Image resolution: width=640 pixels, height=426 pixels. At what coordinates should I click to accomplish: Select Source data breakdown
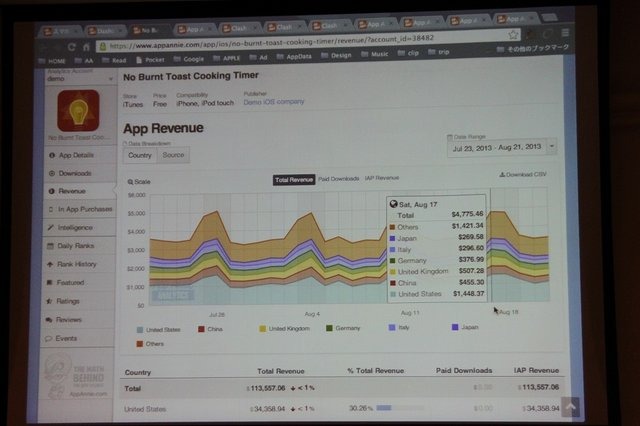[173, 155]
